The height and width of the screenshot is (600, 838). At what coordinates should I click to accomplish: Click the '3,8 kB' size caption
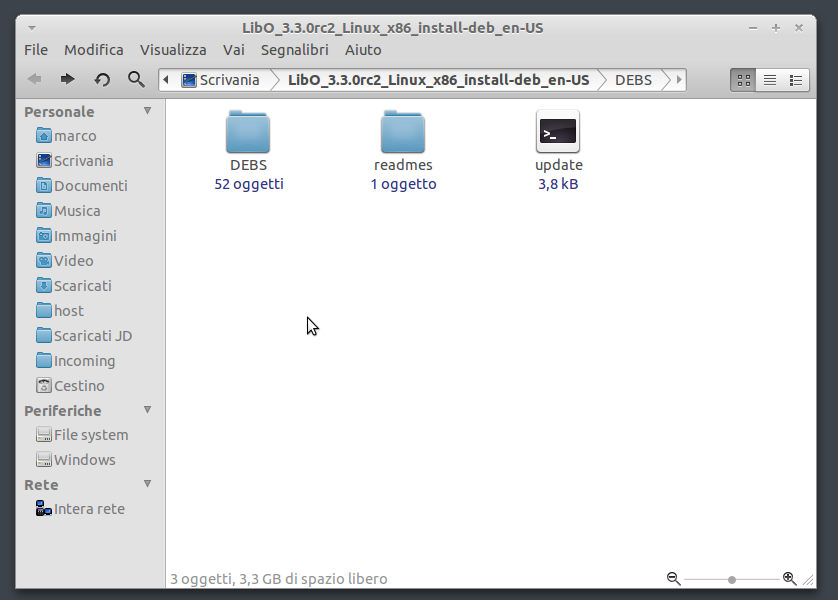[x=558, y=184]
